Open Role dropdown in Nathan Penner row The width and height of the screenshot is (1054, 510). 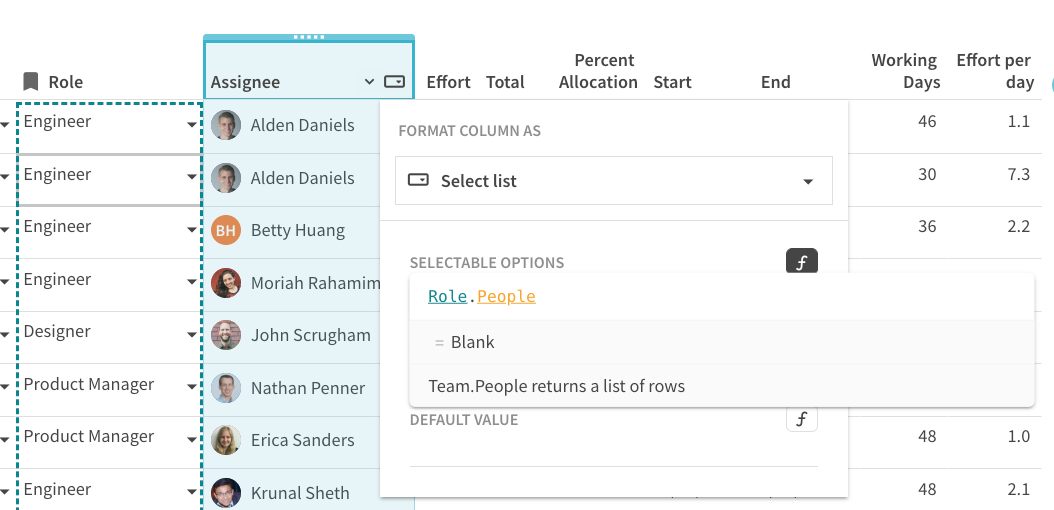click(x=192, y=387)
